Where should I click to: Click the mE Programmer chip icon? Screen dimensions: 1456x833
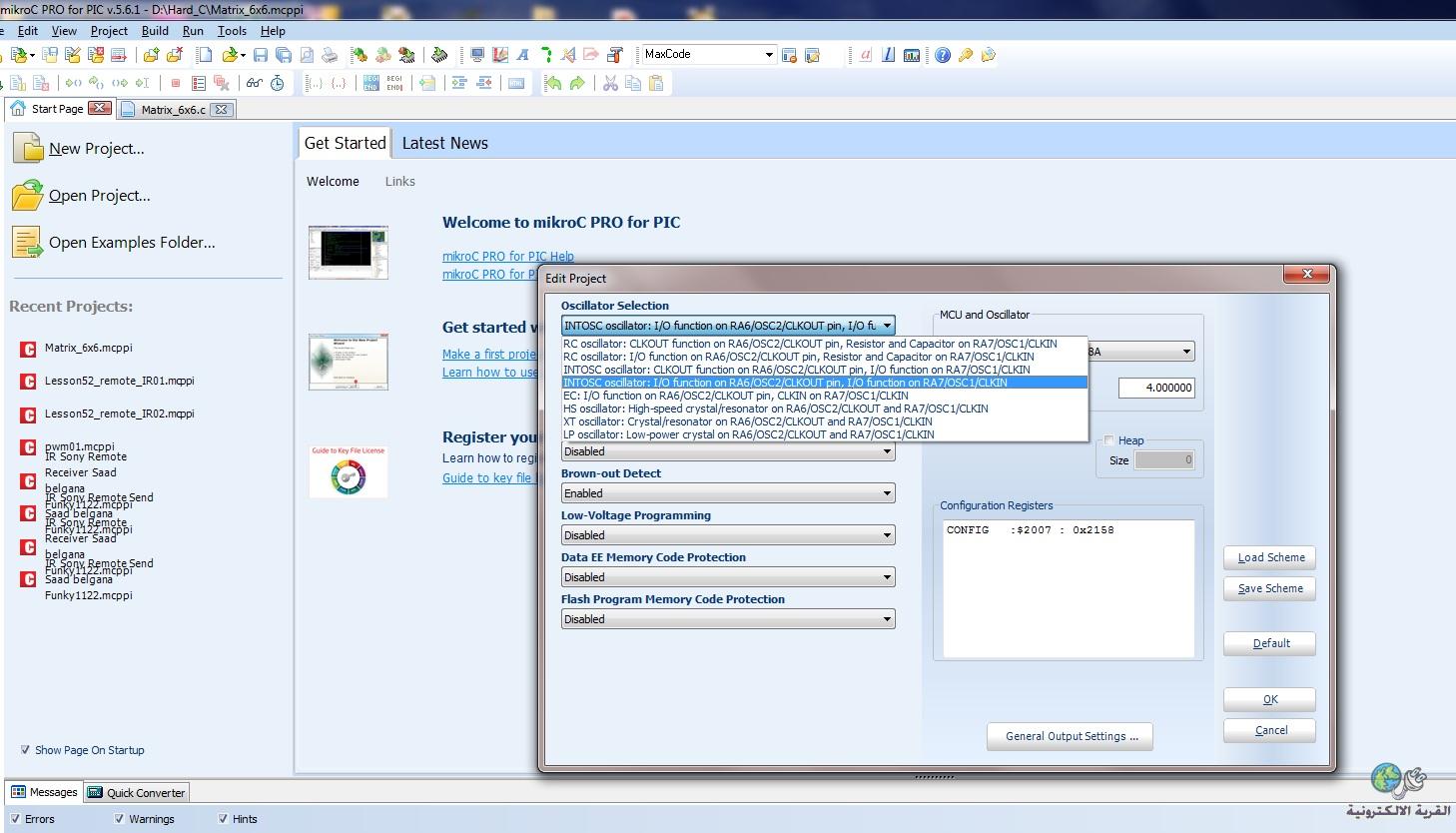[x=439, y=55]
